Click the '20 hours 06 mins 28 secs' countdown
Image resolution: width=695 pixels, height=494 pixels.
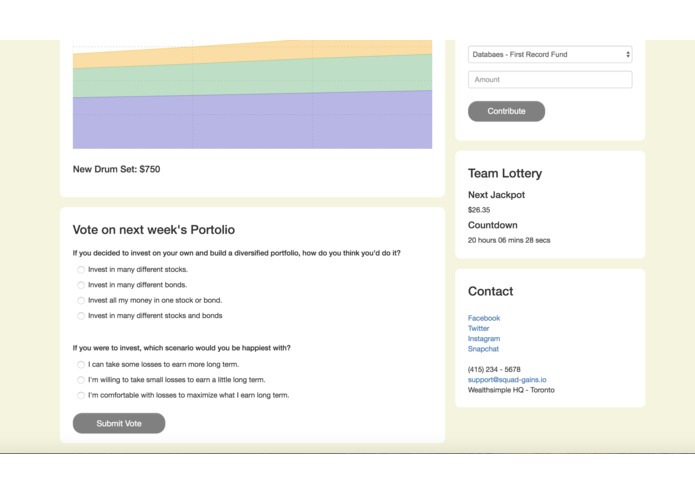click(x=509, y=240)
